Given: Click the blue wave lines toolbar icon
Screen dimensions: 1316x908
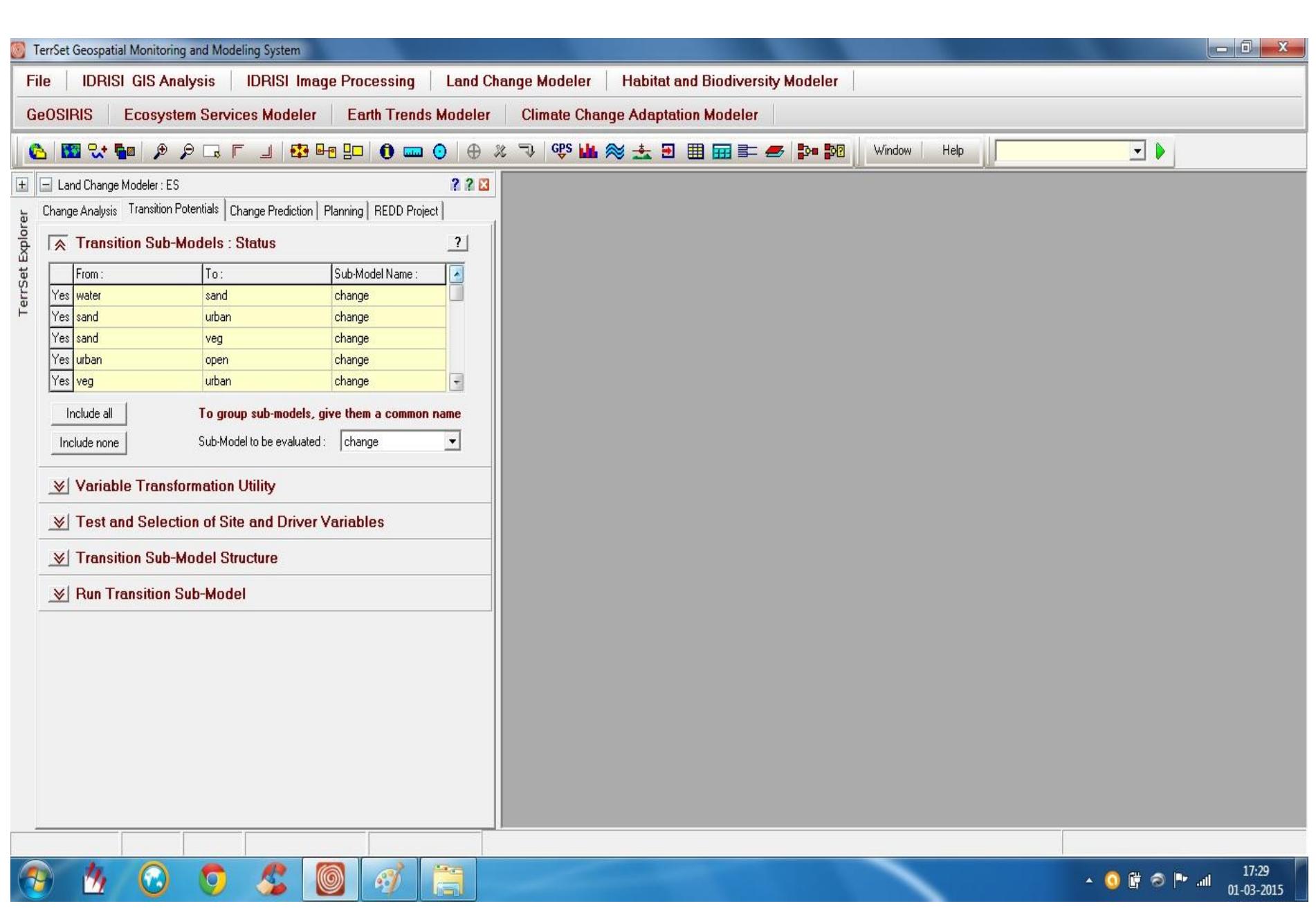Looking at the screenshot, I should pyautogui.click(x=614, y=151).
